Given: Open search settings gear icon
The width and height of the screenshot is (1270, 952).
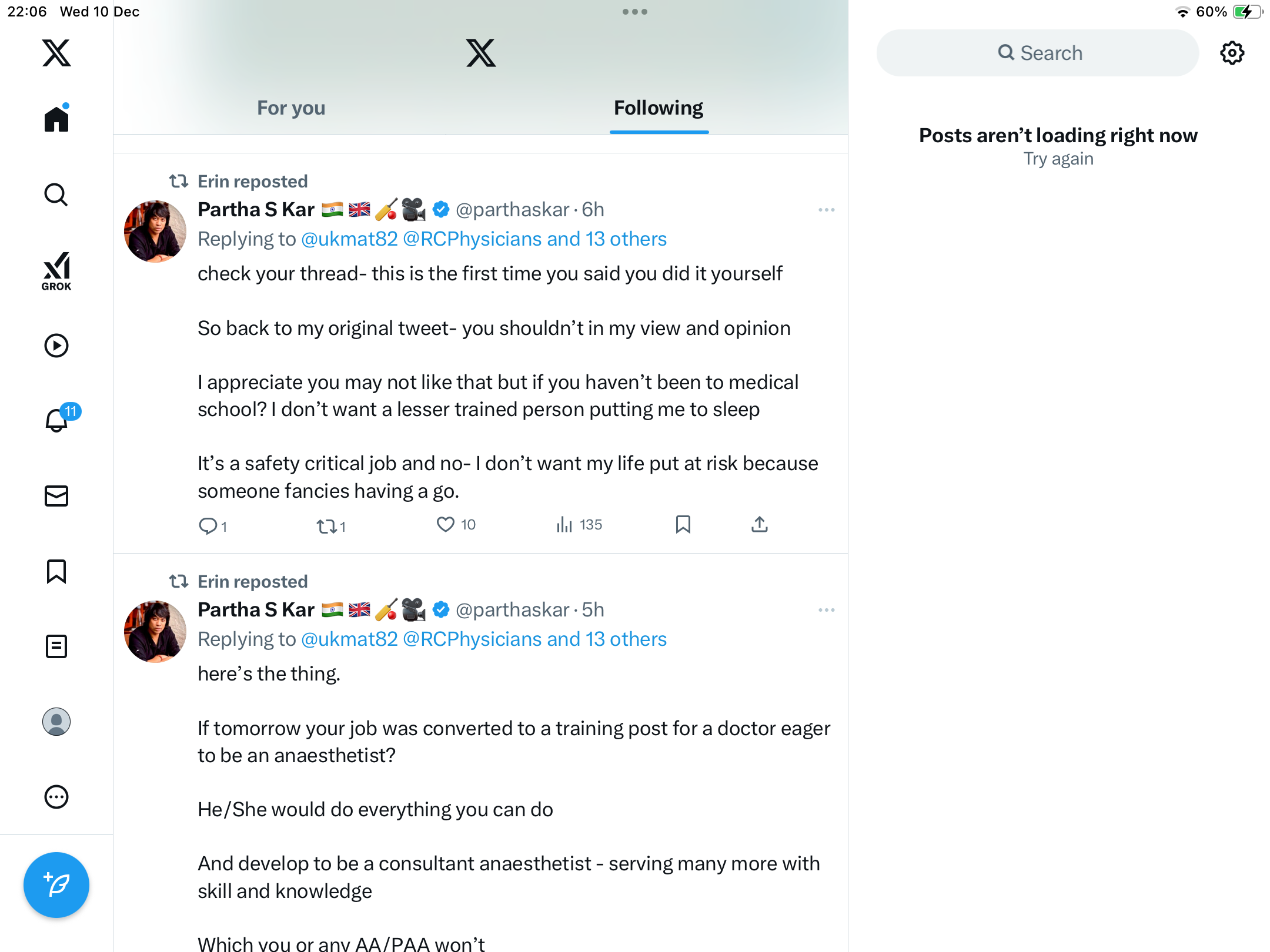Looking at the screenshot, I should pos(1232,53).
